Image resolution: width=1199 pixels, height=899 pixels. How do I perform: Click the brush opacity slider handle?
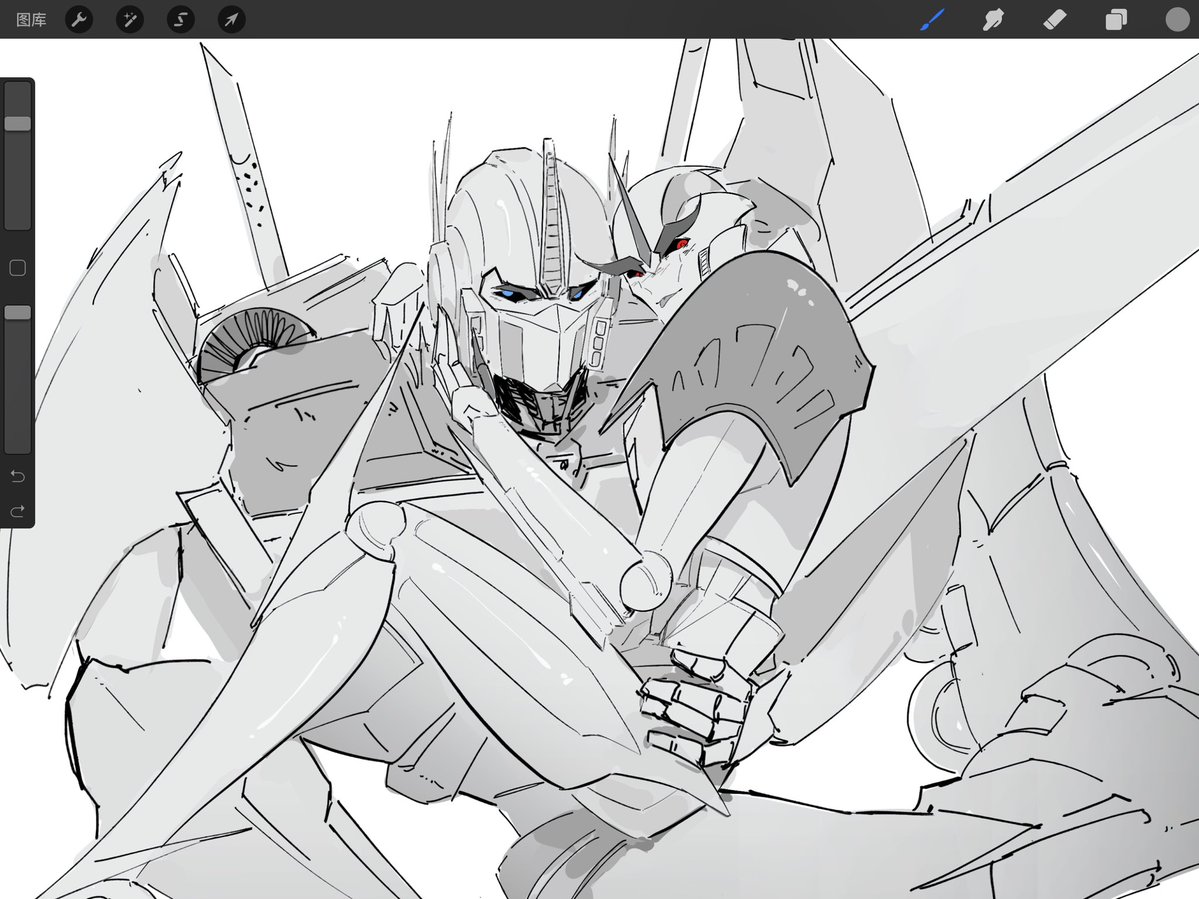[18, 313]
